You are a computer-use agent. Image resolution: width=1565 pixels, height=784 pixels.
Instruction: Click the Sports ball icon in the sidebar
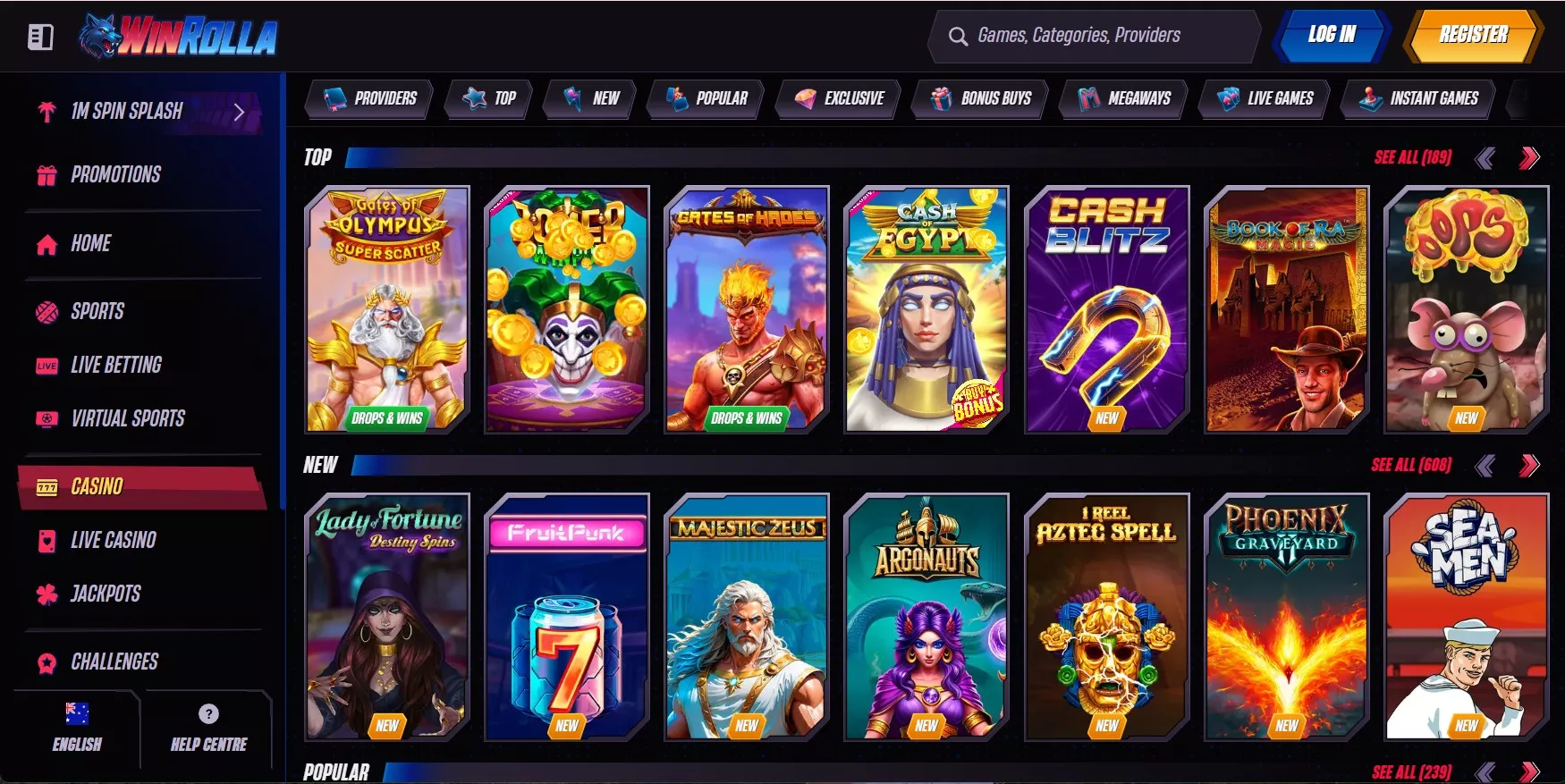pyautogui.click(x=47, y=312)
